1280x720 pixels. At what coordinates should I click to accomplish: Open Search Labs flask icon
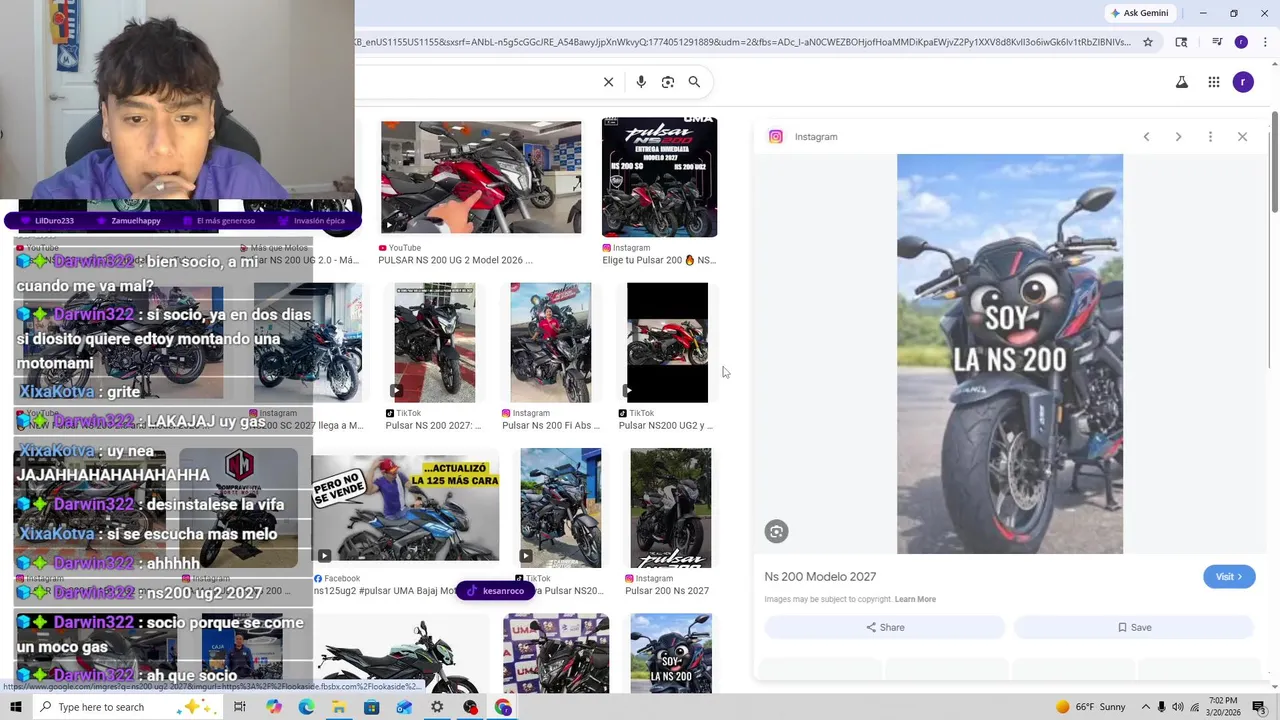click(x=1182, y=82)
